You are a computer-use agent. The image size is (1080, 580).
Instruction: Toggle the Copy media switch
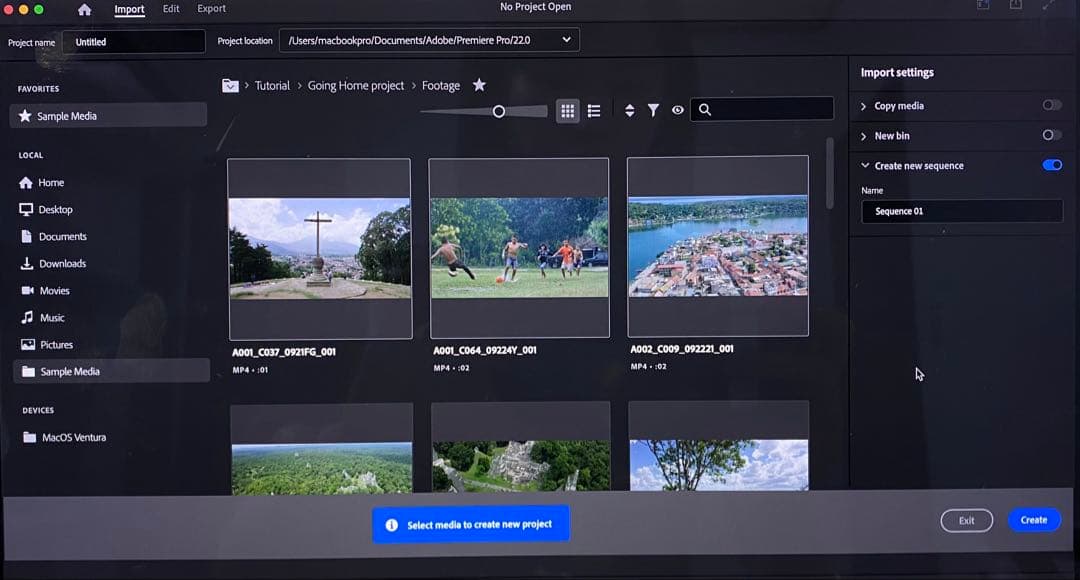tap(1051, 105)
